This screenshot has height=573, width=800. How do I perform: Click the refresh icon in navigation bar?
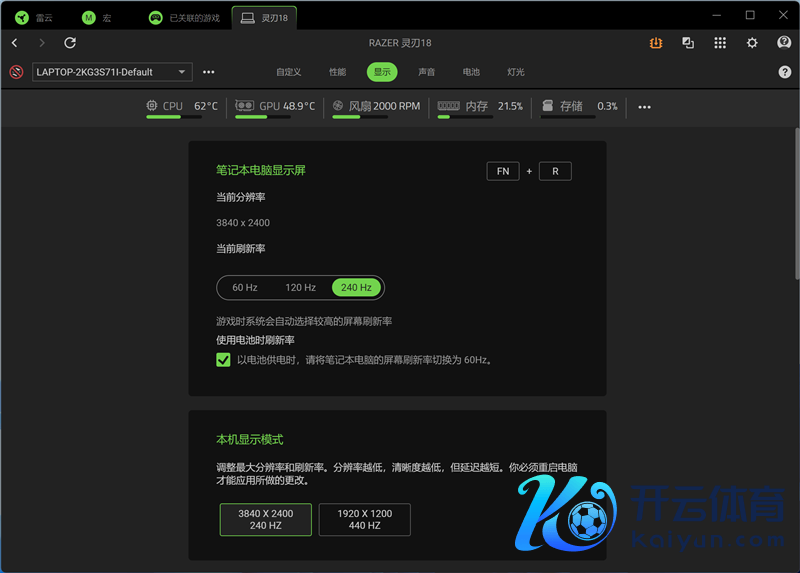tap(70, 43)
